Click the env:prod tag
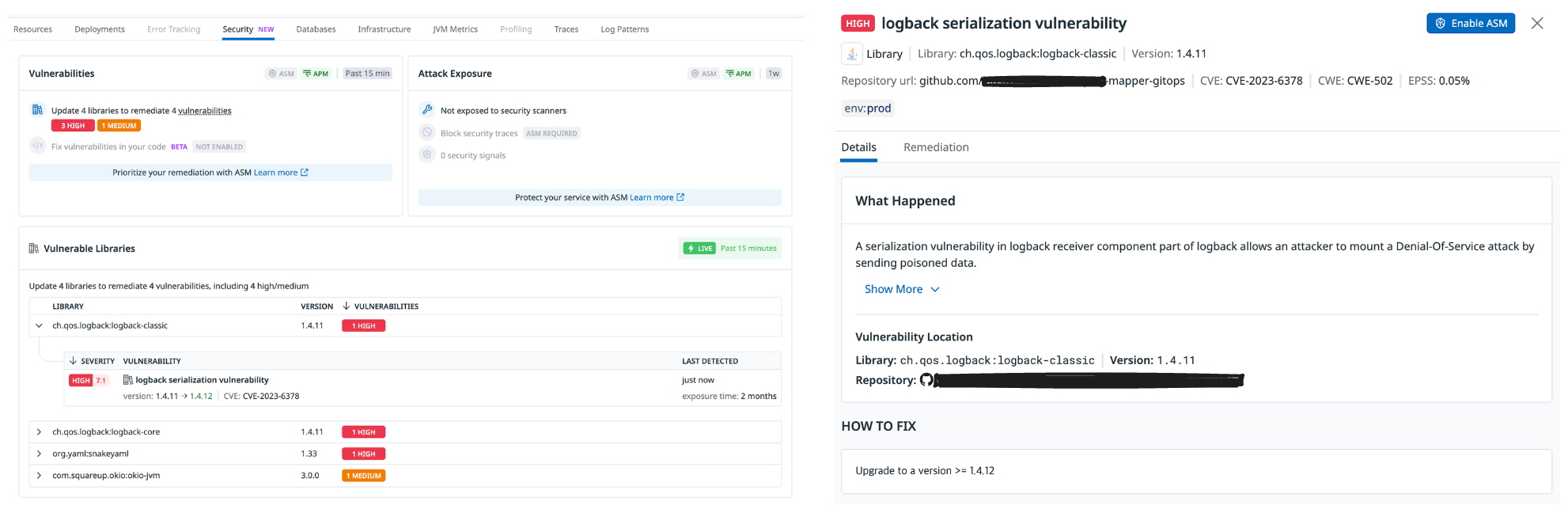The image size is (1568, 517). point(867,108)
